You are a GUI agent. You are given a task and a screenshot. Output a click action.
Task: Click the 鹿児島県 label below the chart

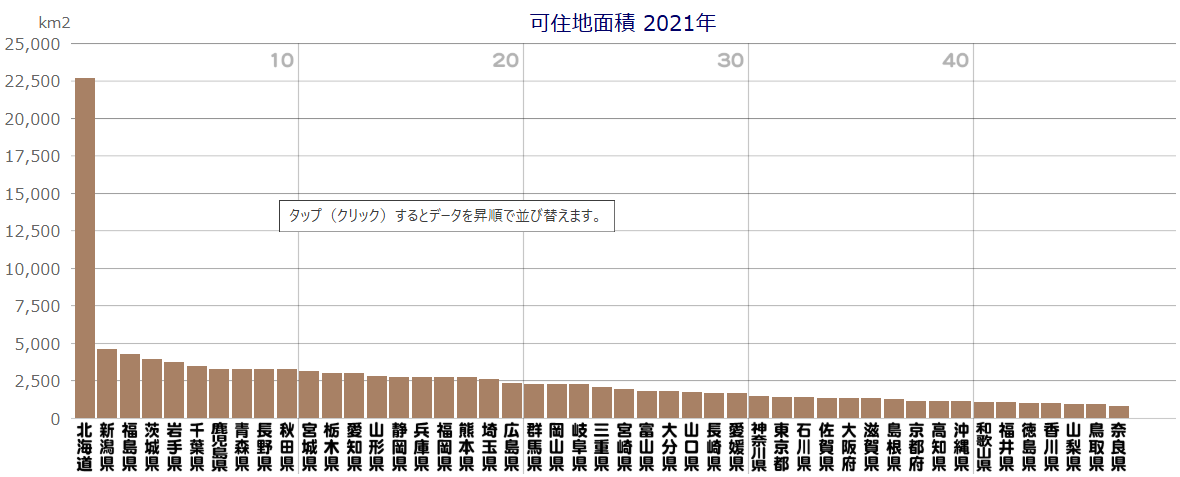[220, 447]
